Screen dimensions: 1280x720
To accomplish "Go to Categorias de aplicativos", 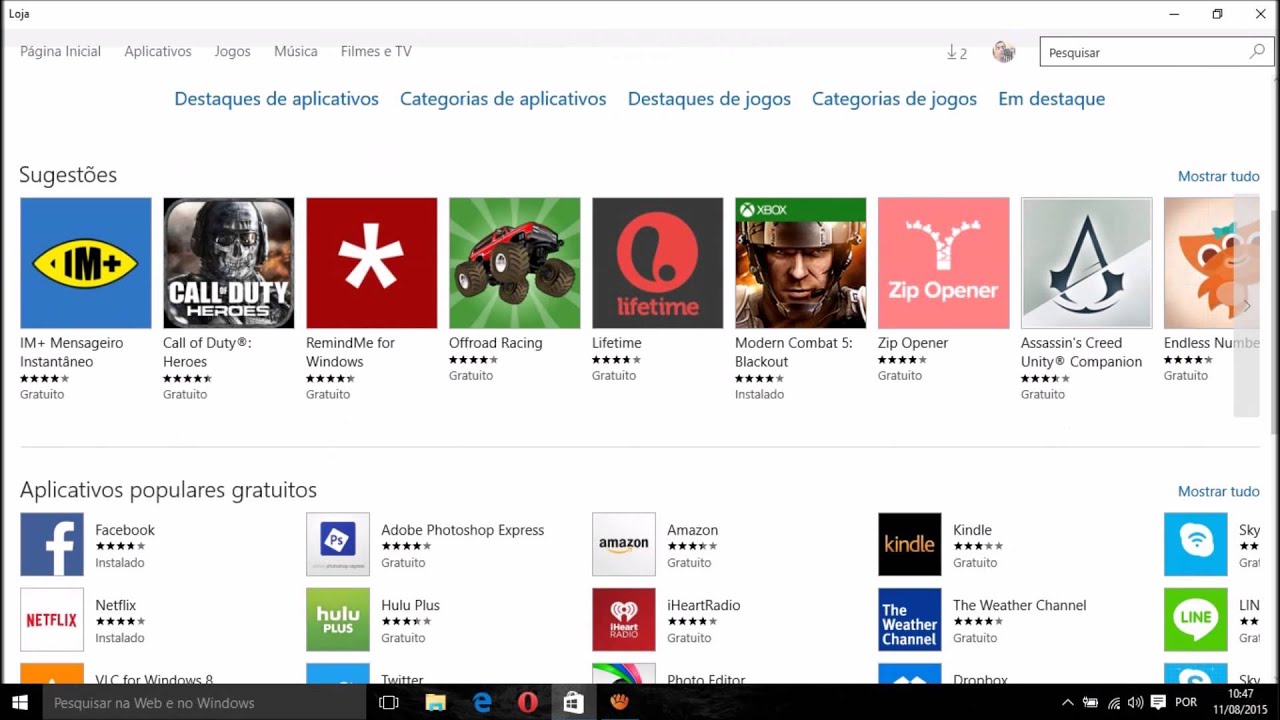I will click(503, 99).
